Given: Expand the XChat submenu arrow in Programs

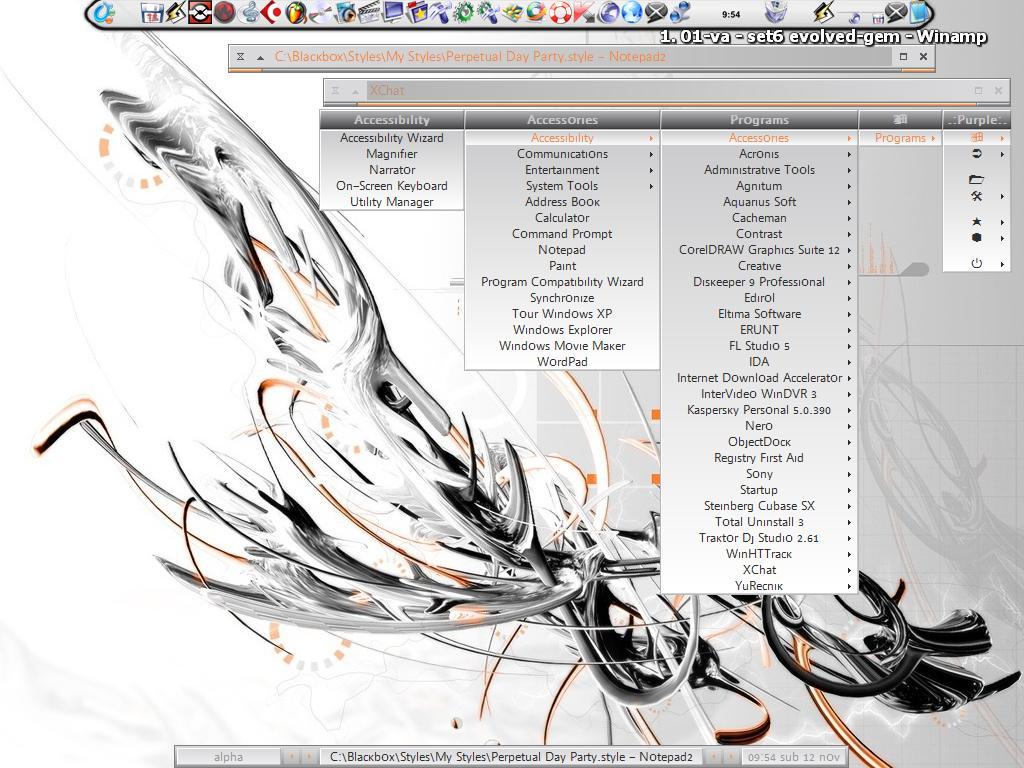Looking at the screenshot, I should point(849,570).
